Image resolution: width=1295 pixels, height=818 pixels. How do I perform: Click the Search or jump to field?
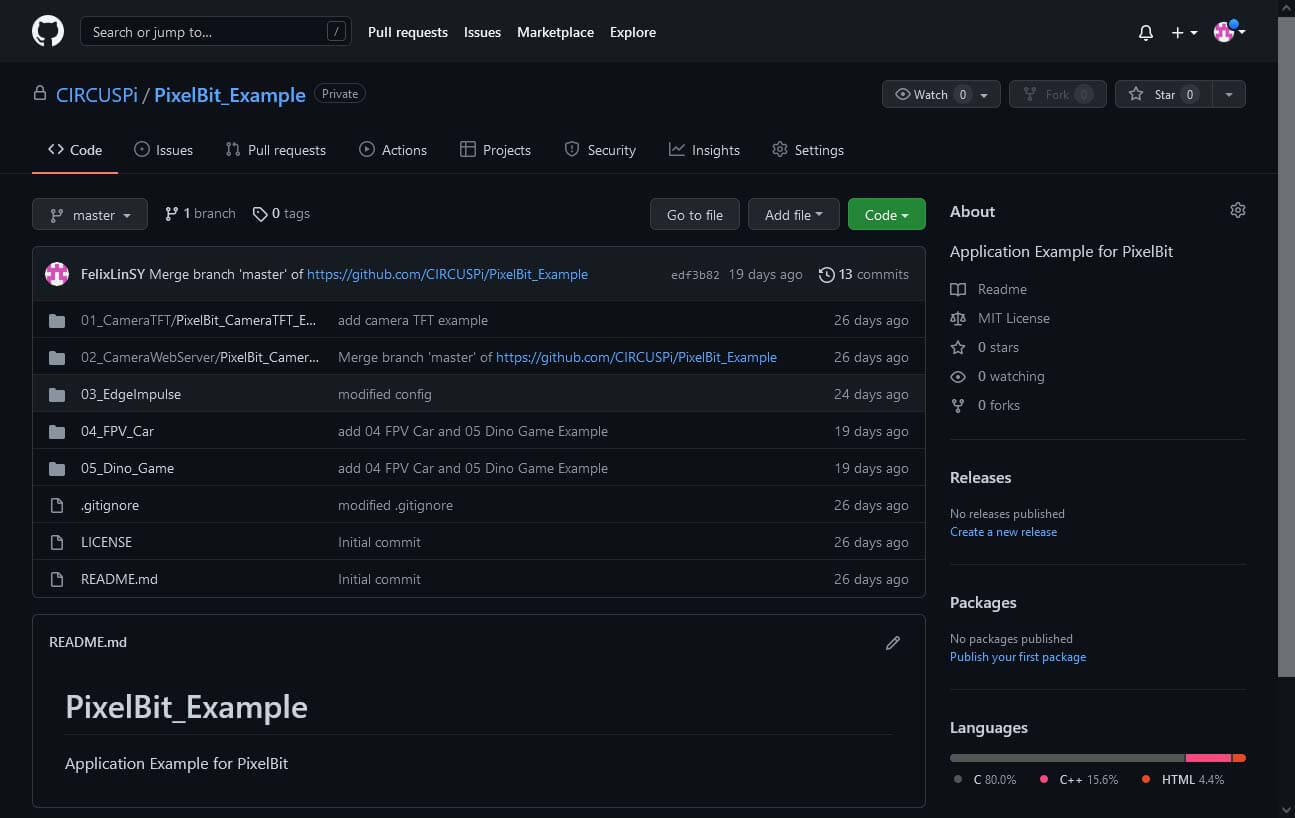pos(216,32)
